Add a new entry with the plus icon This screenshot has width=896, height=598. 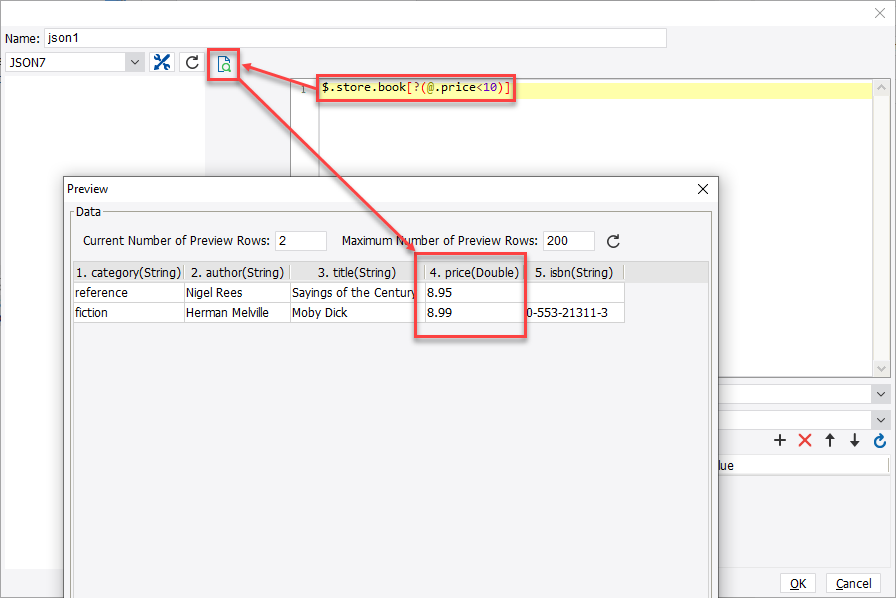coord(780,440)
